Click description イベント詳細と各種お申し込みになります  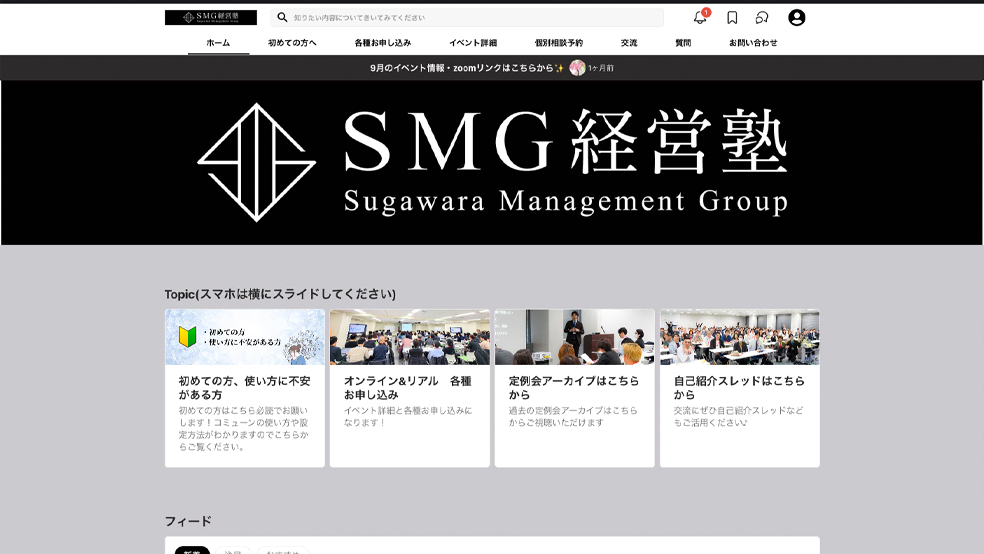coord(408,417)
